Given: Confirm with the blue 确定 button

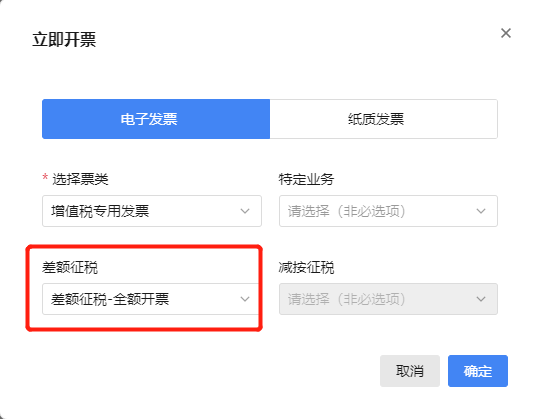Looking at the screenshot, I should [478, 371].
